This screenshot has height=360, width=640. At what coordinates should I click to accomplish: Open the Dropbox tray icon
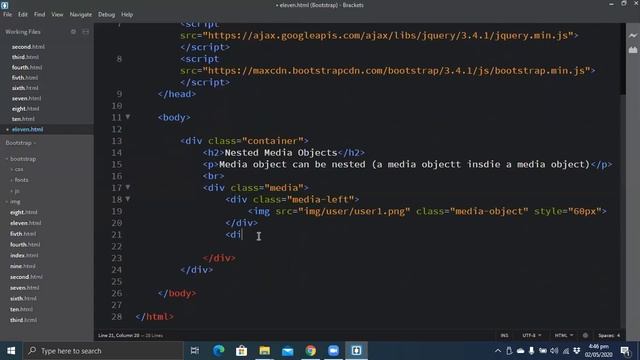pyautogui.click(x=576, y=351)
